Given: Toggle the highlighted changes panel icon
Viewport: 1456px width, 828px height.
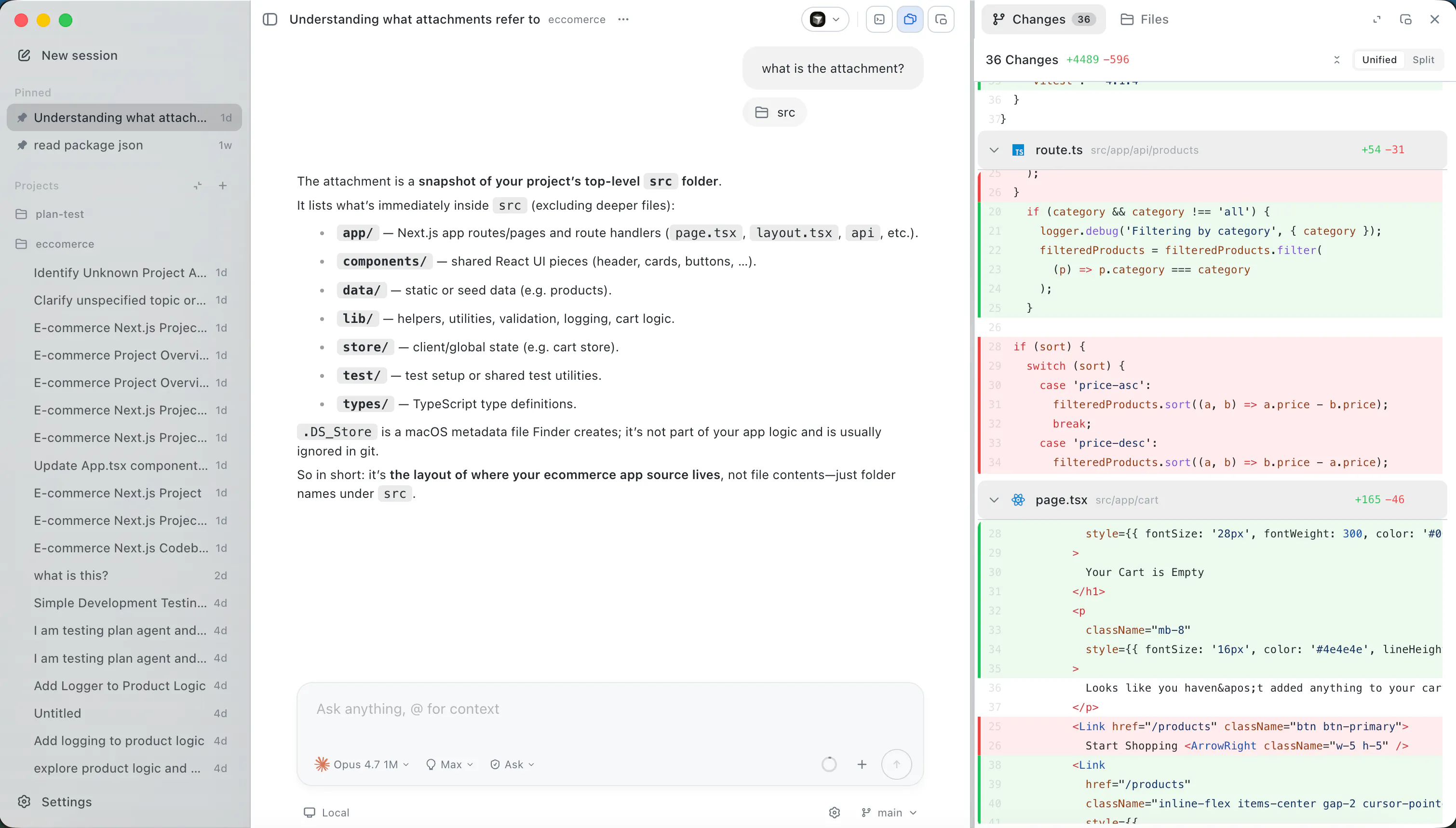Looking at the screenshot, I should 910,19.
